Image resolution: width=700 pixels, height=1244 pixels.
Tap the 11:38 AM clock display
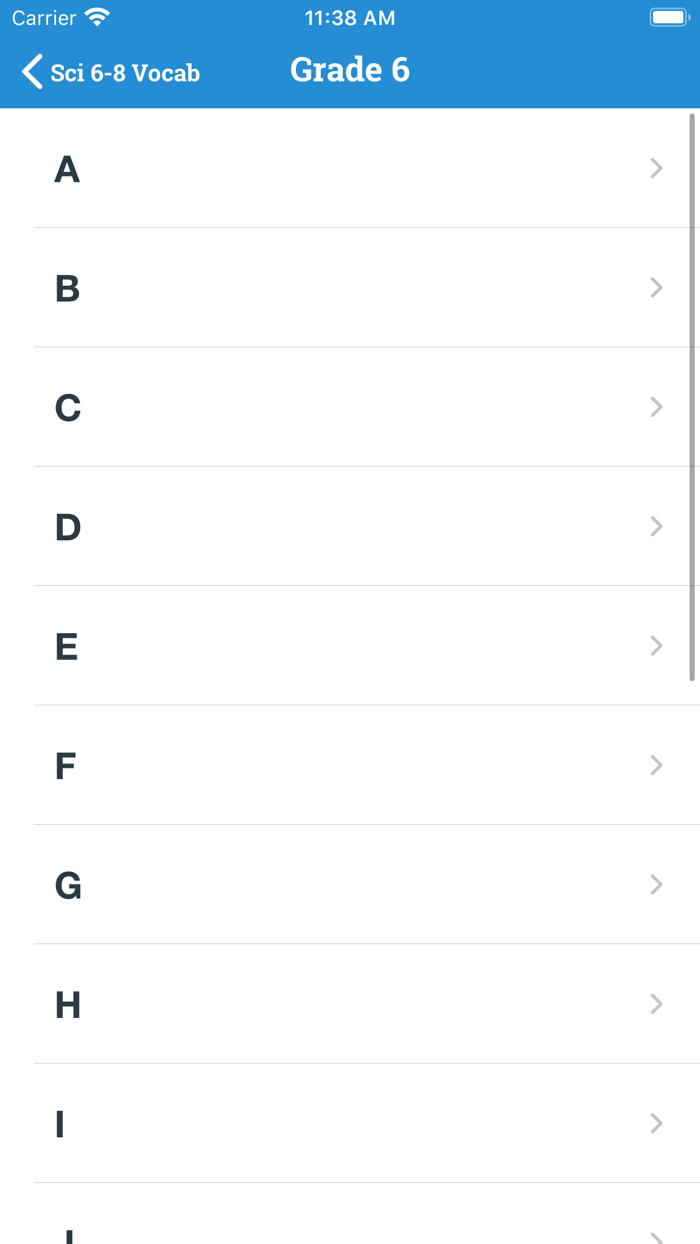coord(350,16)
